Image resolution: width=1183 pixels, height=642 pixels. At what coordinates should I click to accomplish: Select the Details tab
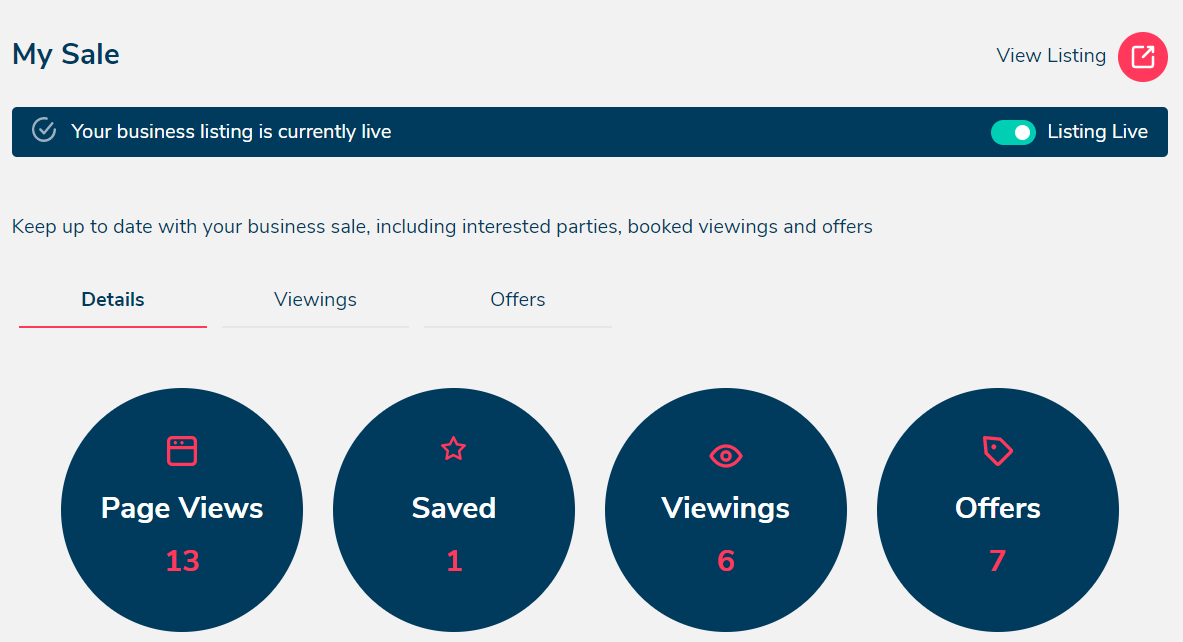pos(113,299)
